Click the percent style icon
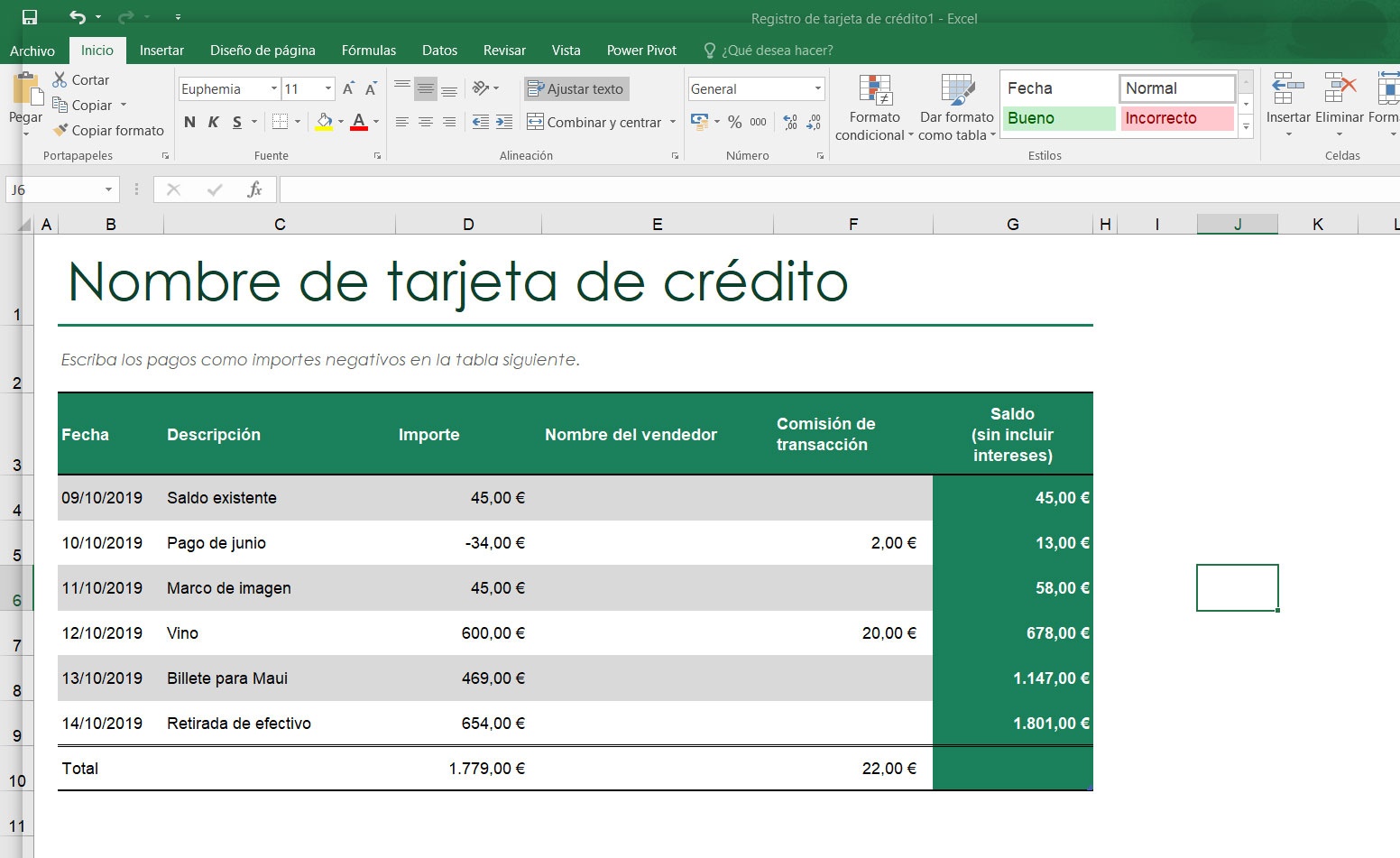1400x858 pixels. coord(734,122)
